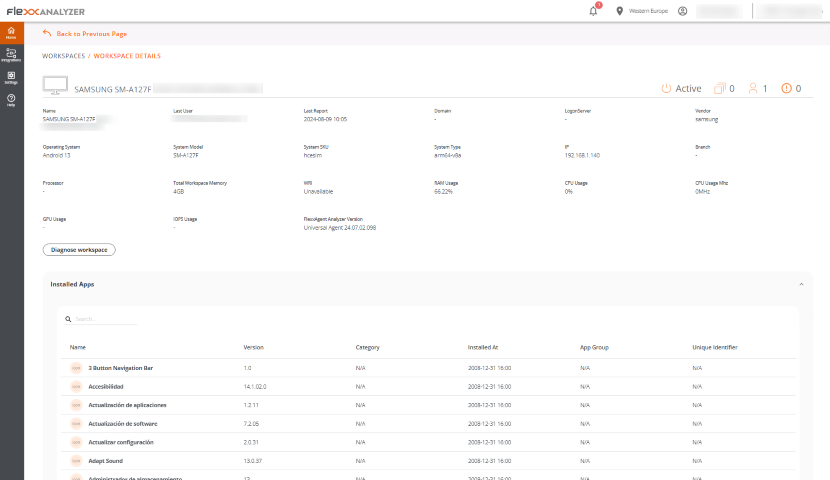Click the alerts count icon
830x480 pixels.
click(787, 88)
